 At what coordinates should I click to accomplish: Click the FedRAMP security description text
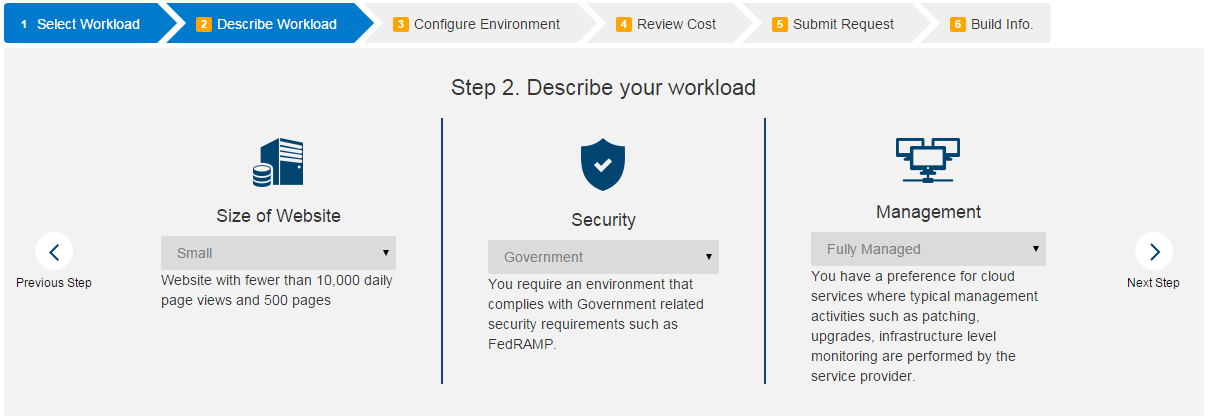click(597, 314)
